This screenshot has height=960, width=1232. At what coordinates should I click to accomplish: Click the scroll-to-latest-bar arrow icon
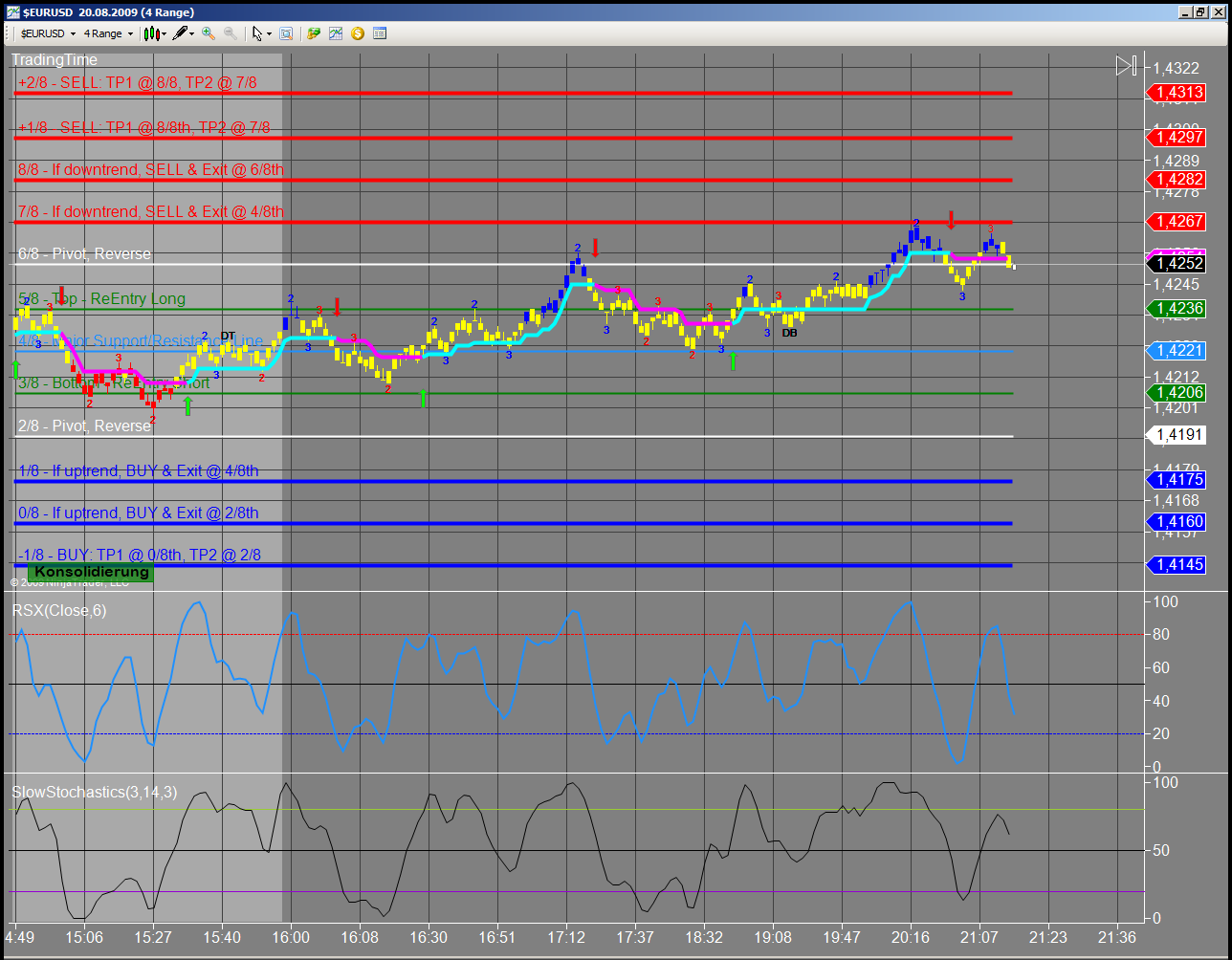click(1126, 65)
